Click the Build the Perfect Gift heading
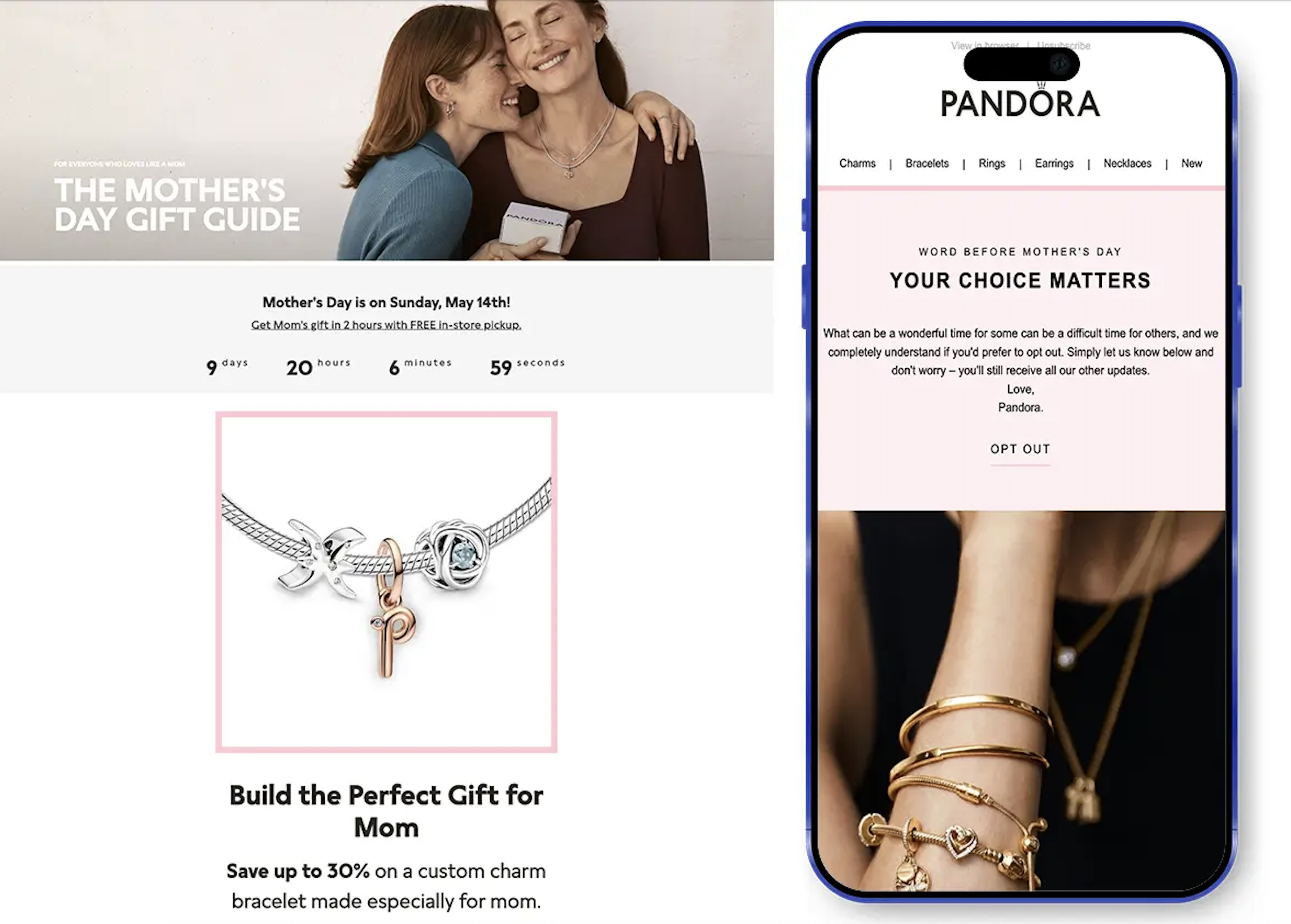 pos(386,812)
